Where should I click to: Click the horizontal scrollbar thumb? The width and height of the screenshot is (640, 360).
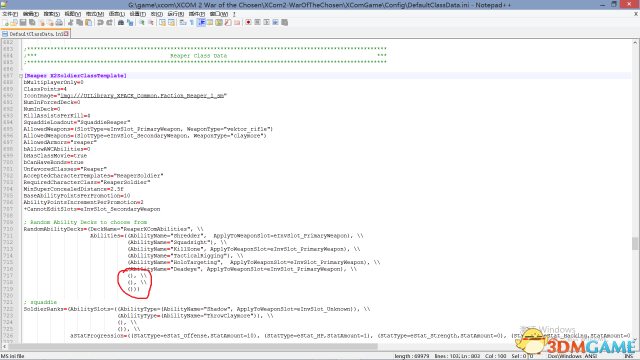coord(194,347)
